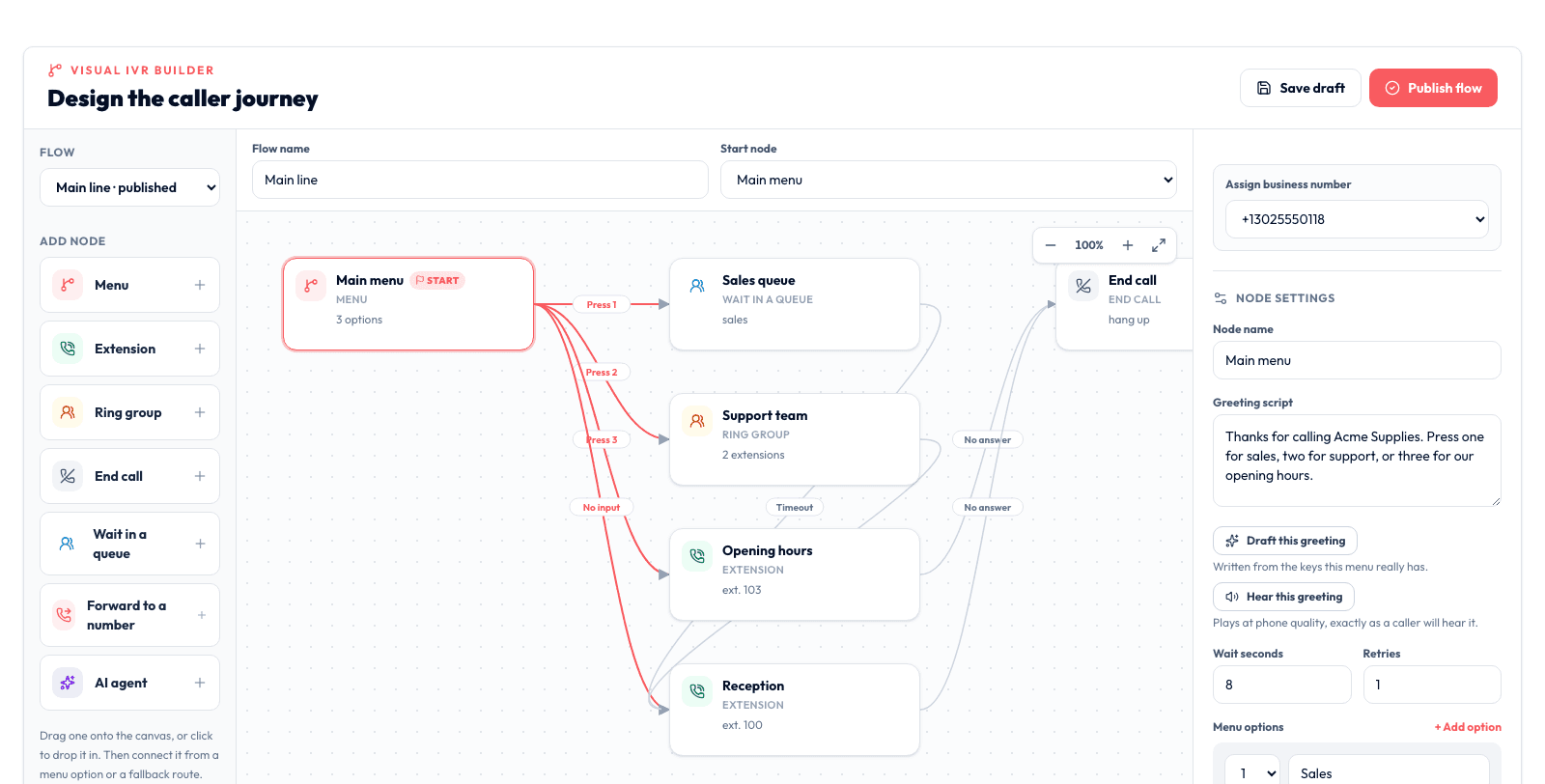The height and width of the screenshot is (784, 1545).
Task: Click the Menu node type card
Action: click(x=129, y=285)
